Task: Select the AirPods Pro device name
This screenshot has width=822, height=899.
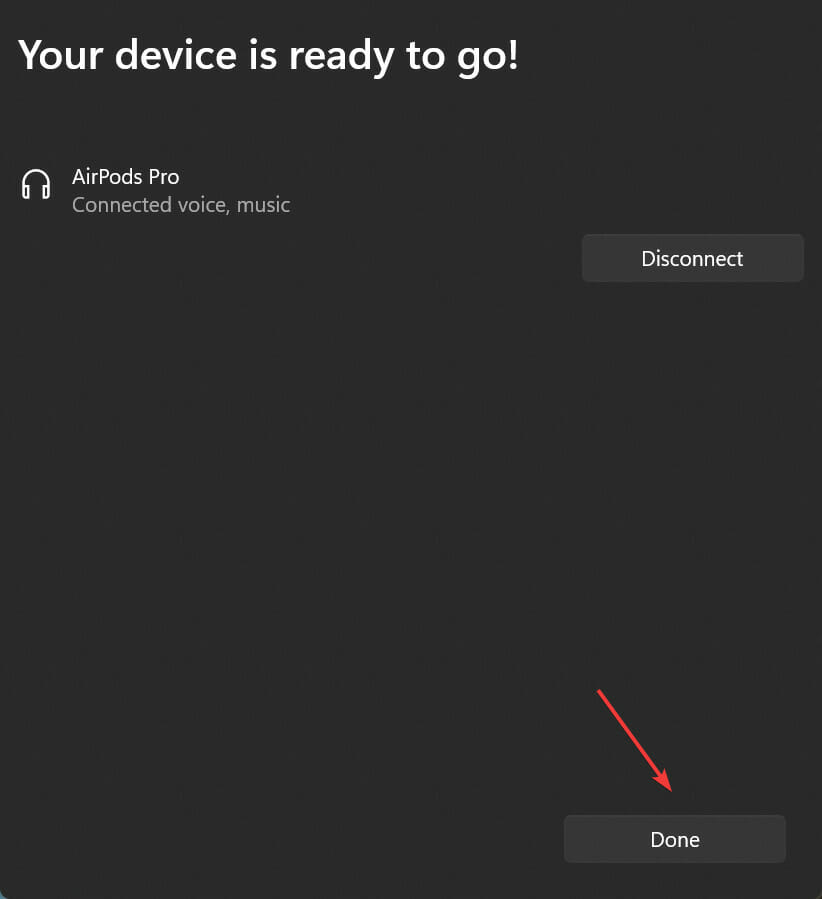Action: tap(126, 177)
